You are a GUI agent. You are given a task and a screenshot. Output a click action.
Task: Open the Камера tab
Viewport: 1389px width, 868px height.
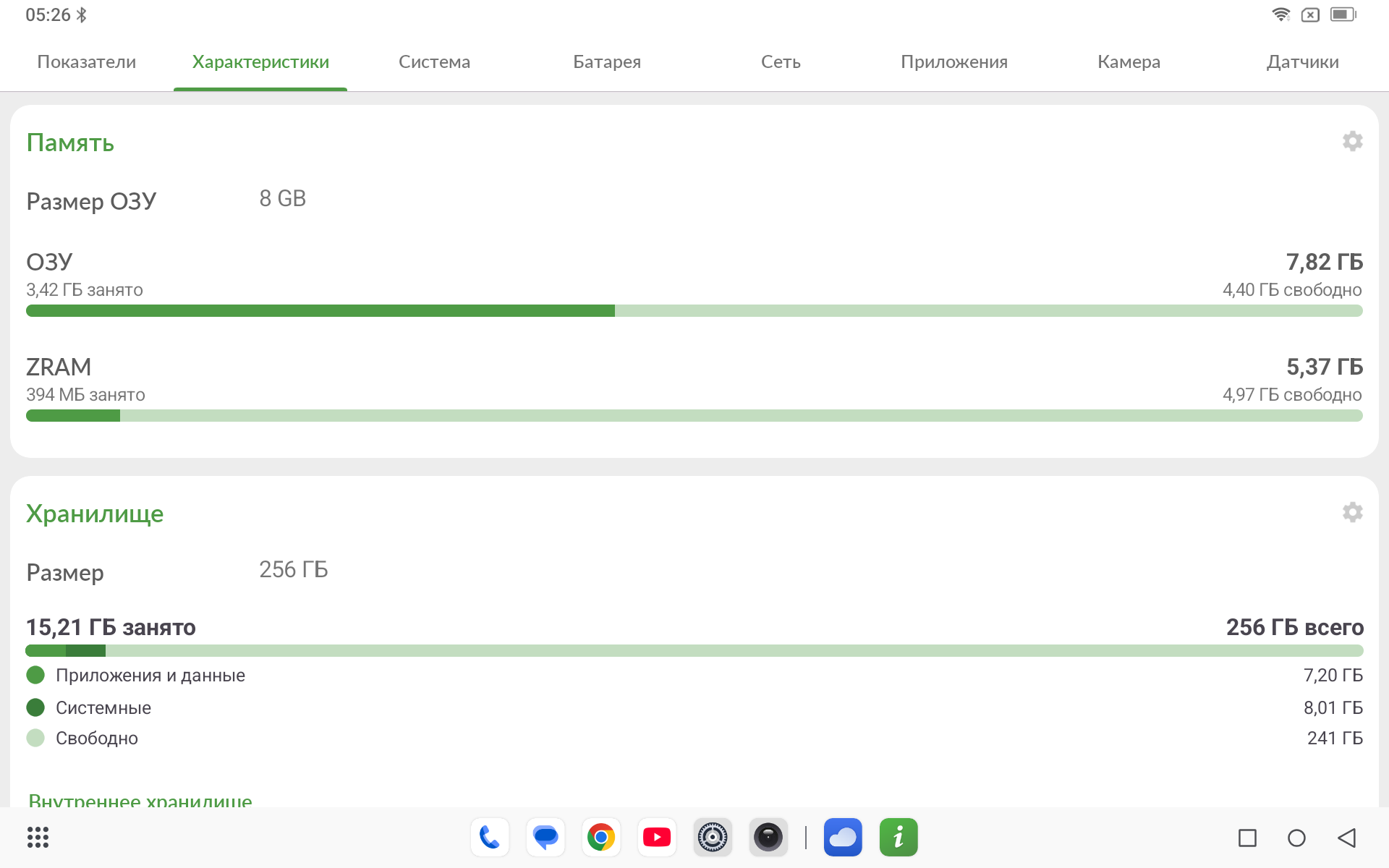(1129, 62)
